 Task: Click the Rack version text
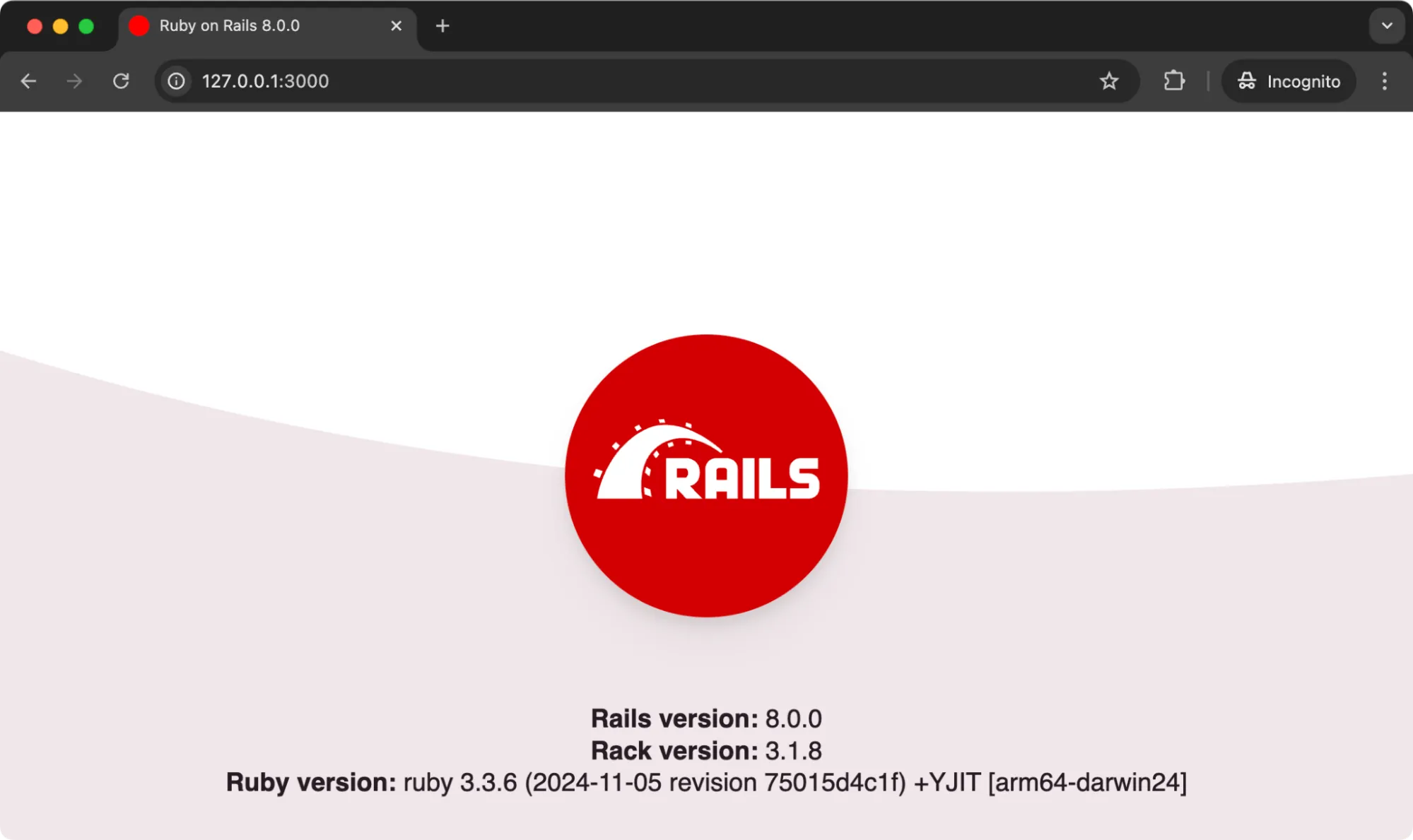pos(706,750)
